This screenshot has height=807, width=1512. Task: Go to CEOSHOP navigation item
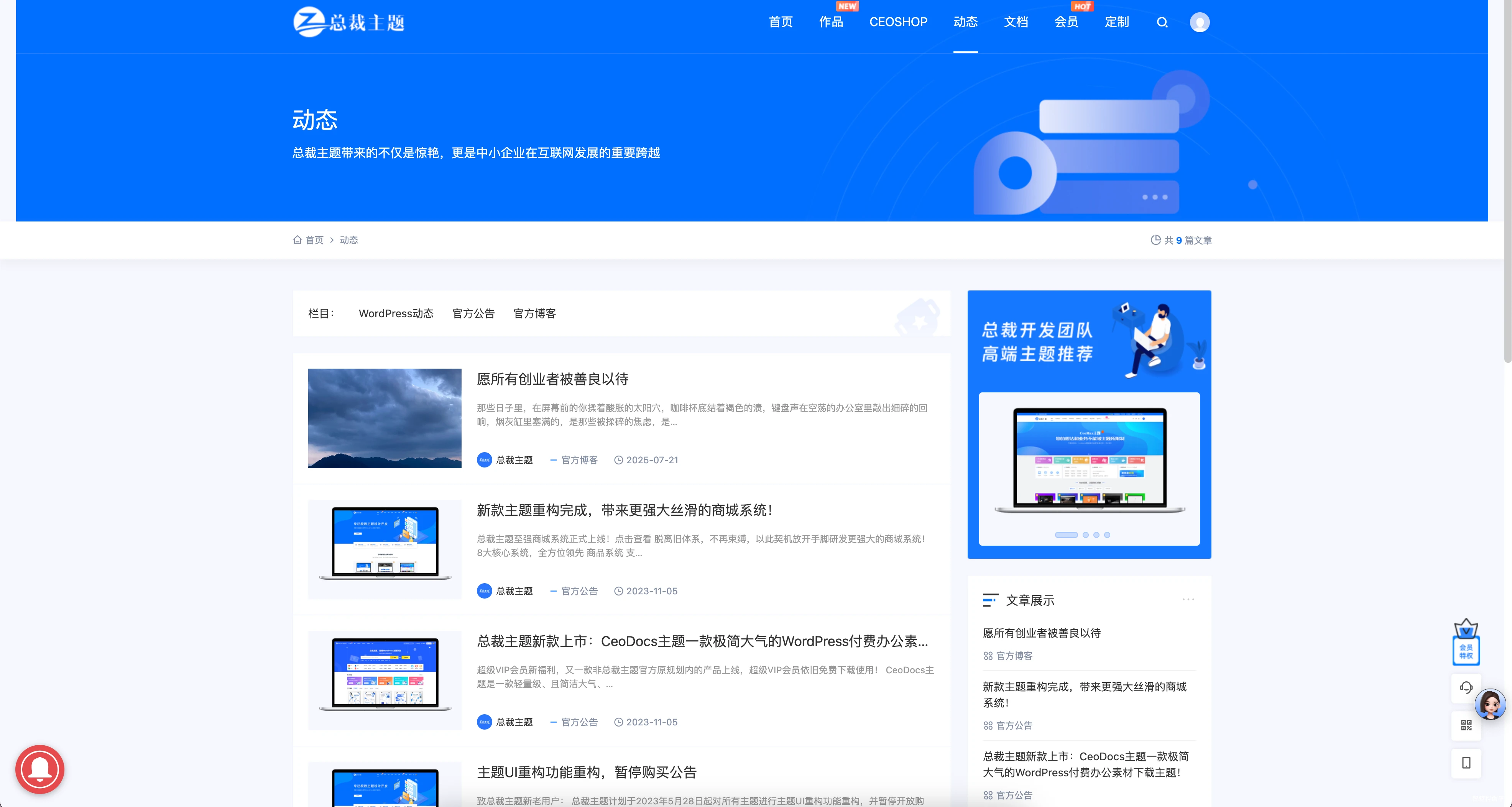click(x=898, y=22)
